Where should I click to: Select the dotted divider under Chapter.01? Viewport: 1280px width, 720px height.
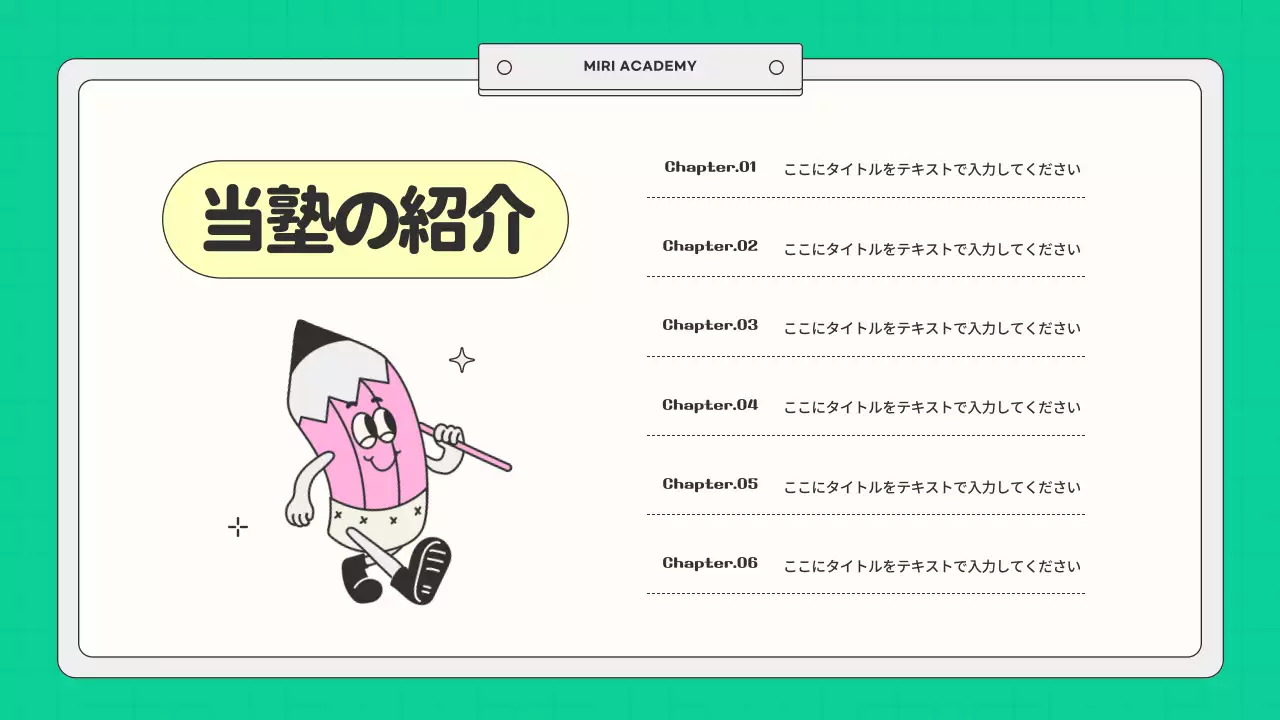pos(866,196)
